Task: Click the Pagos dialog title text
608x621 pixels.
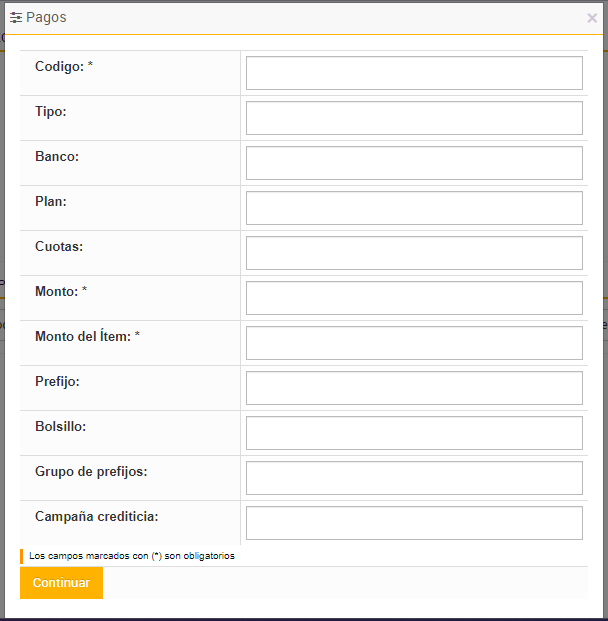Action: point(47,18)
